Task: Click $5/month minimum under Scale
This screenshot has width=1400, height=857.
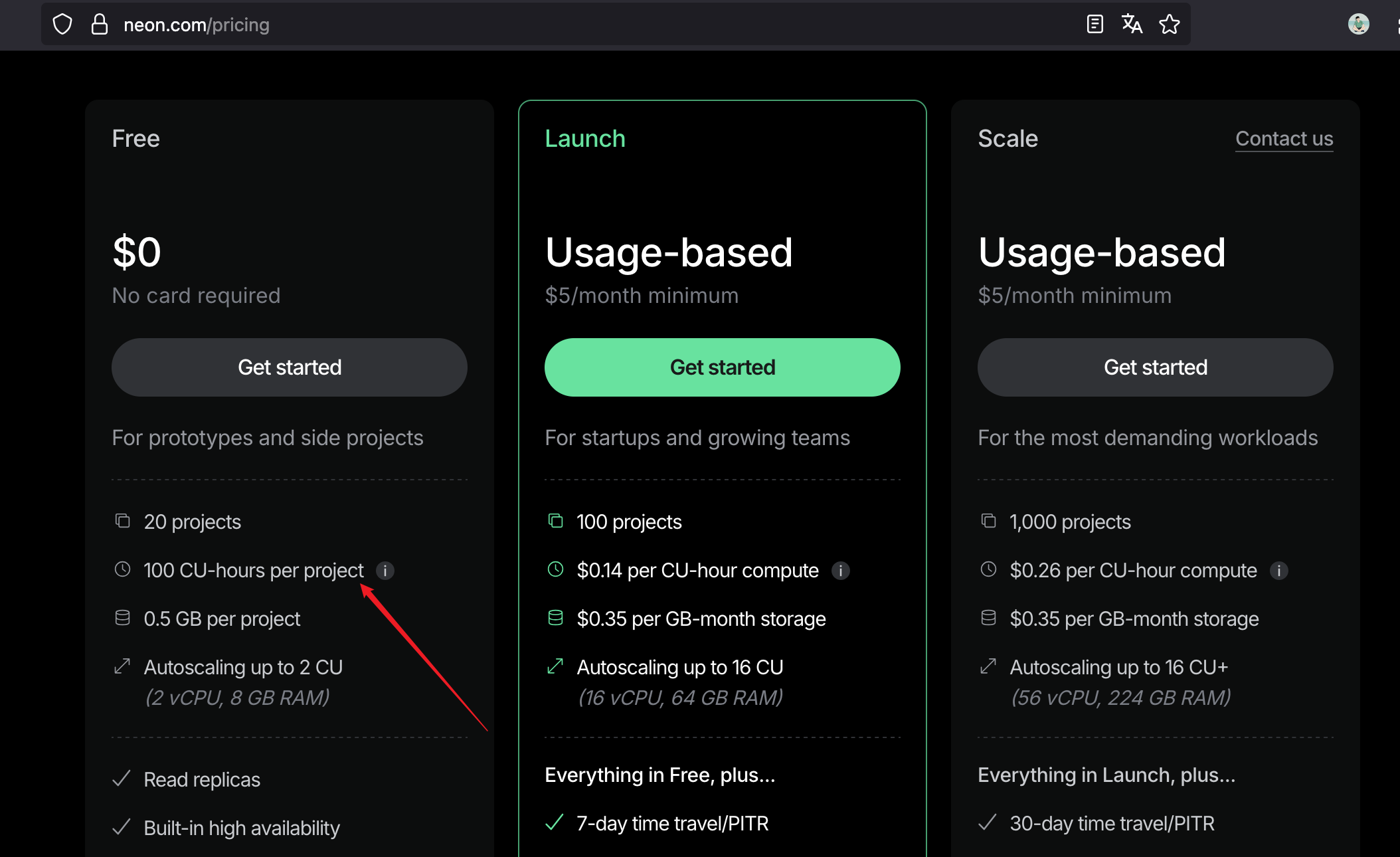Action: click(x=1075, y=296)
